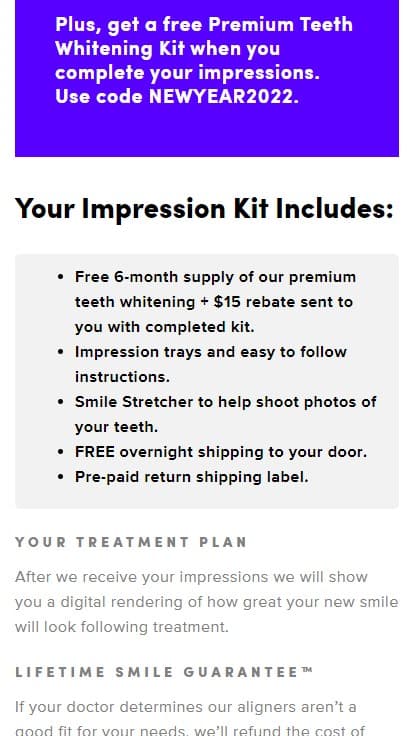Click the purple Premium Teeth Whitening Kit banner
Image resolution: width=414 pixels, height=736 pixels.
[207, 78]
